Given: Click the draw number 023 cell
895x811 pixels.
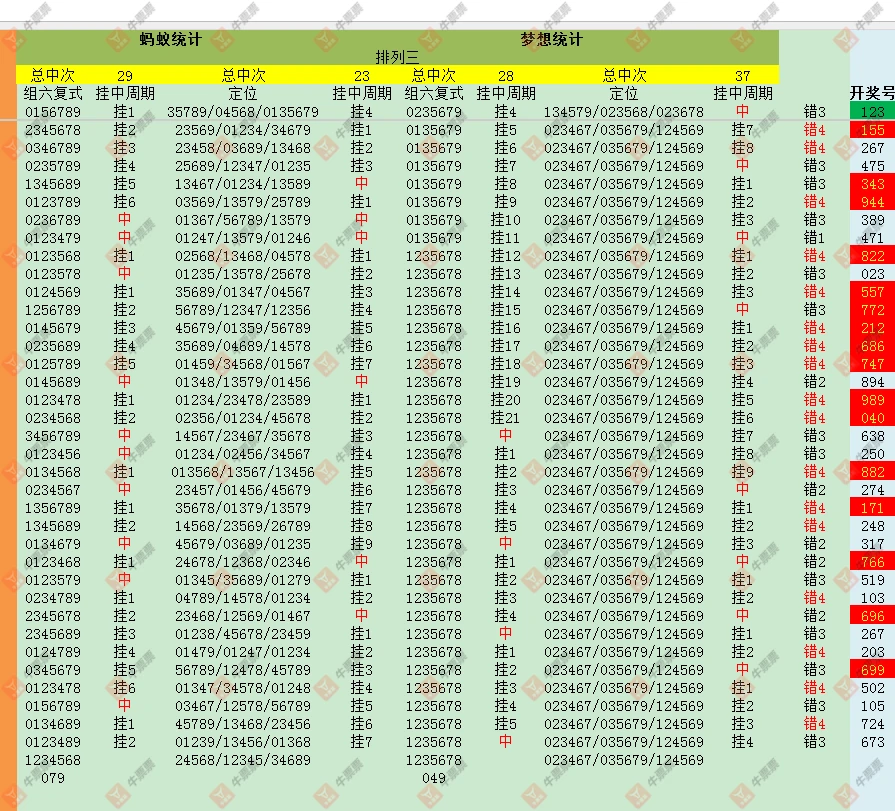Looking at the screenshot, I should 872,274.
